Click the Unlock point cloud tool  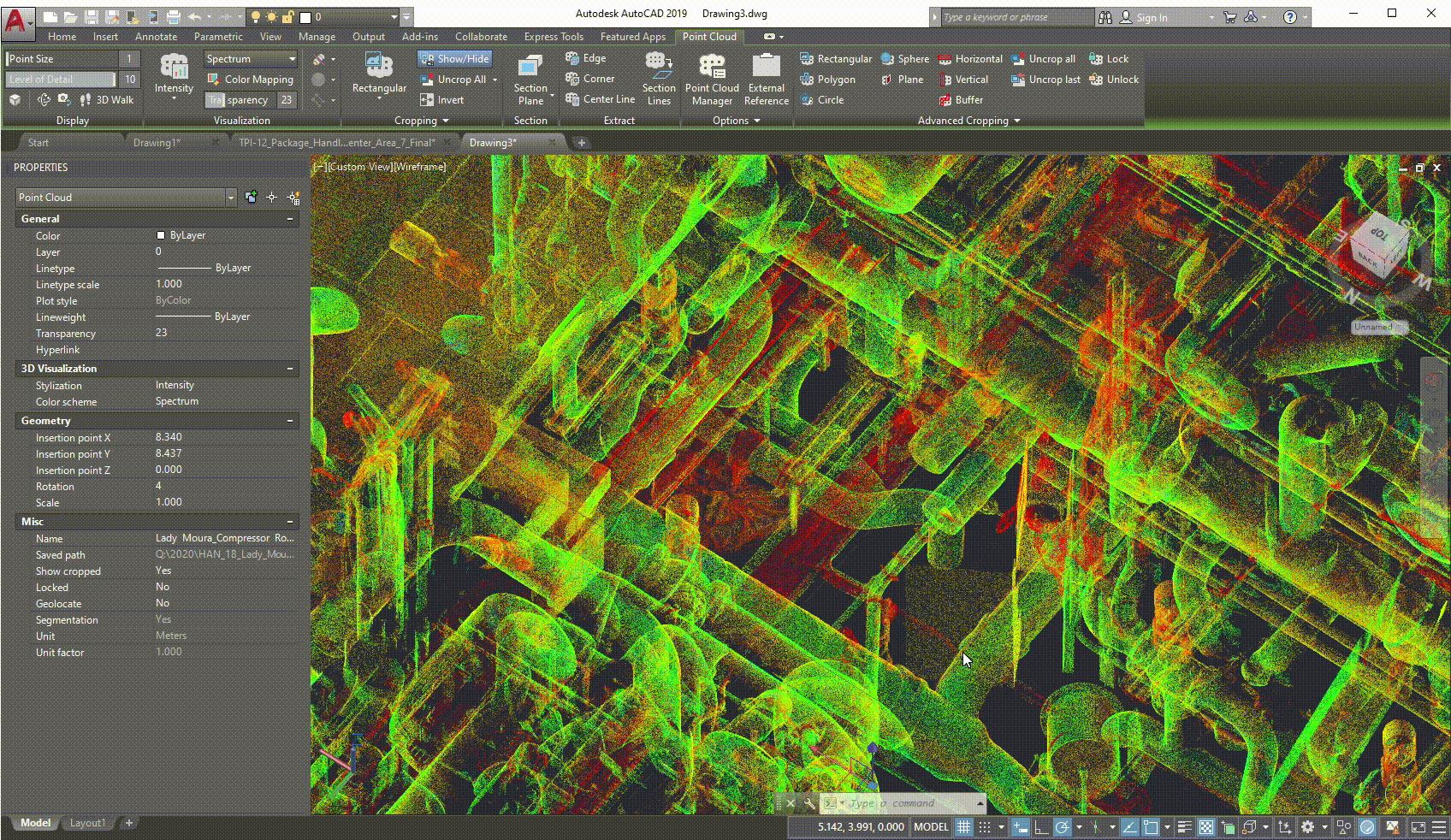click(x=1114, y=80)
